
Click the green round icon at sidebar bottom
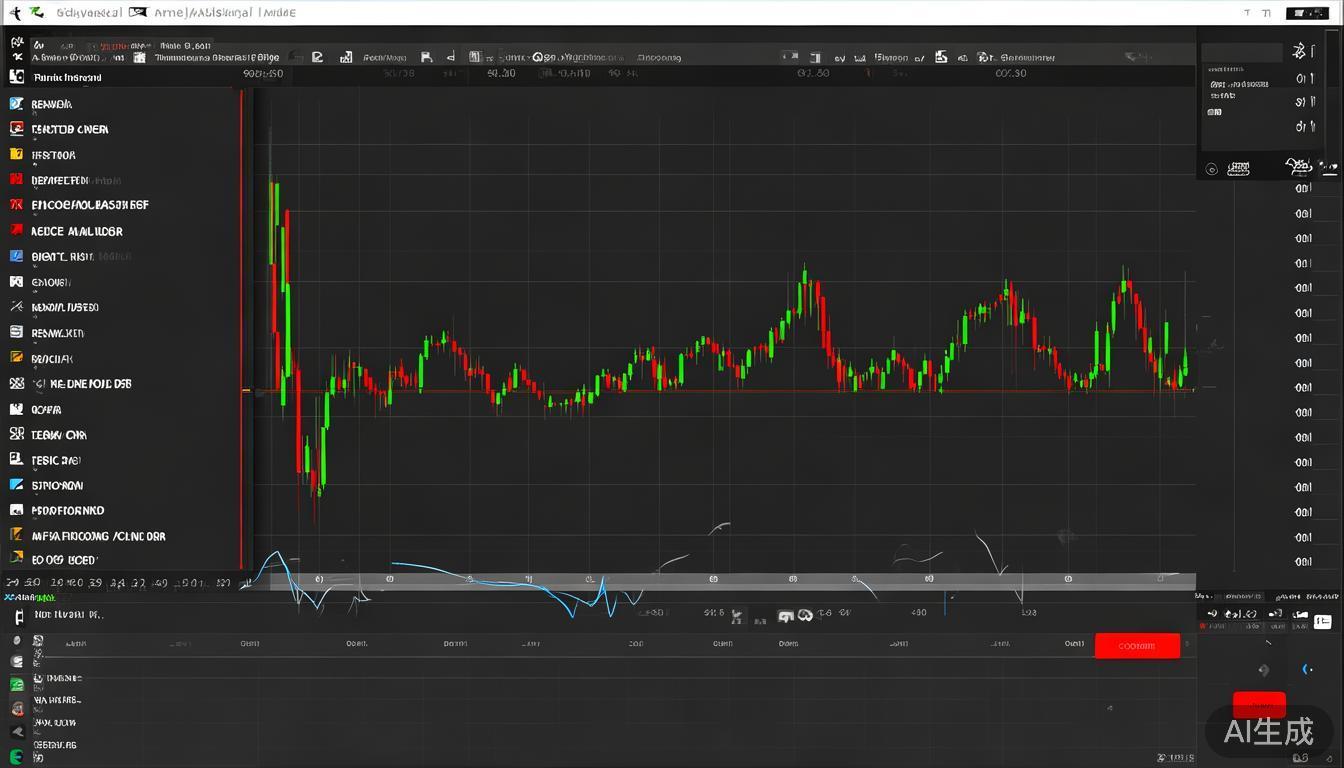[16, 758]
